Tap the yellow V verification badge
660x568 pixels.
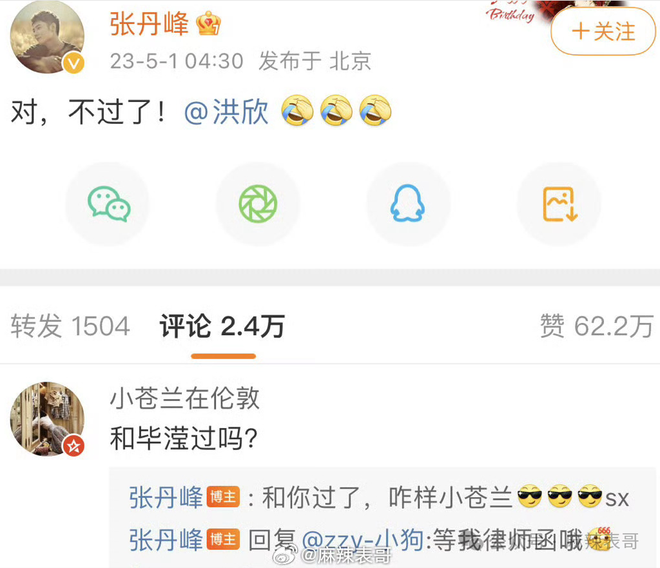coord(74,63)
